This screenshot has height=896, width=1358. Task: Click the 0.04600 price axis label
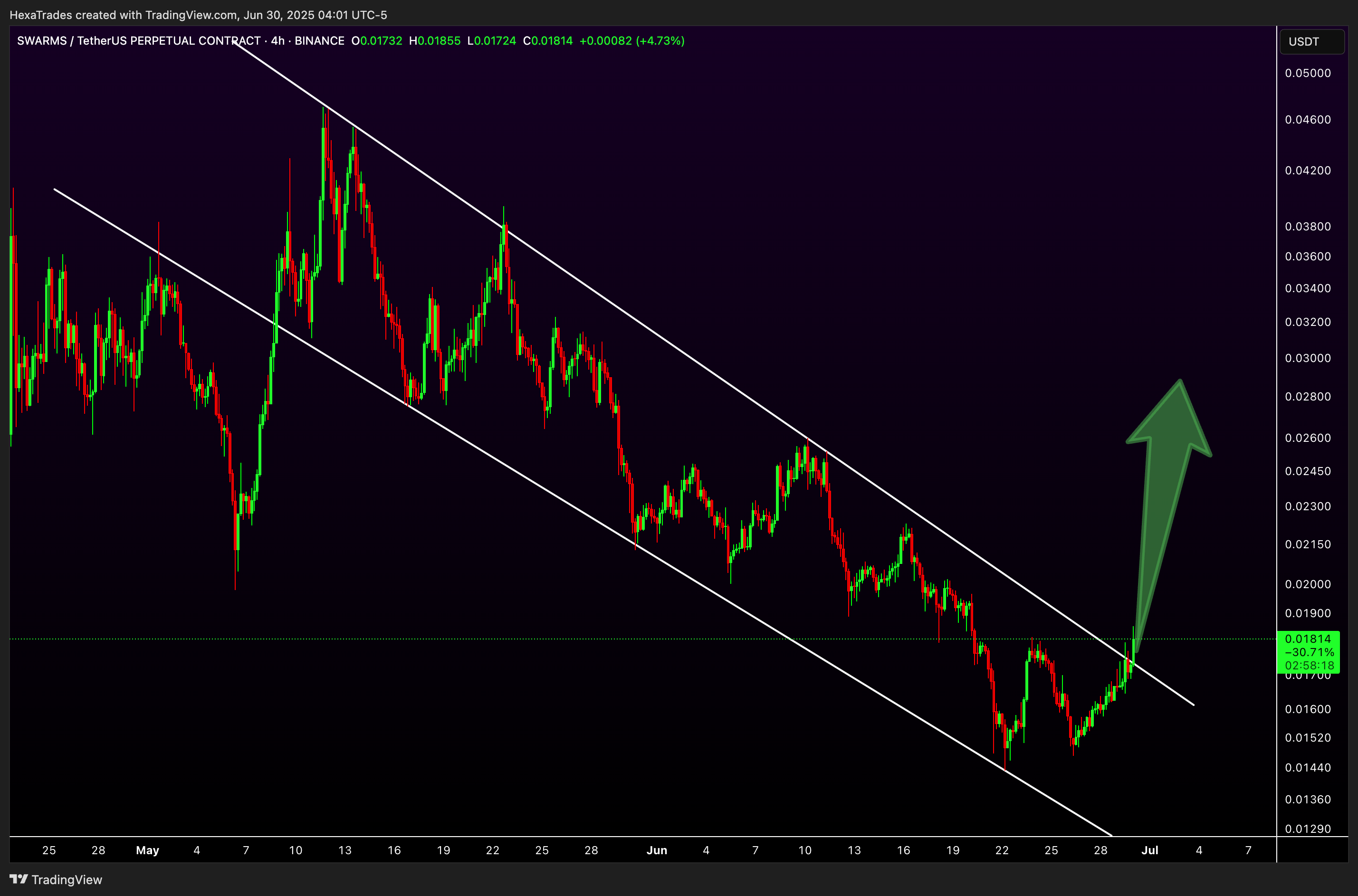(x=1308, y=119)
